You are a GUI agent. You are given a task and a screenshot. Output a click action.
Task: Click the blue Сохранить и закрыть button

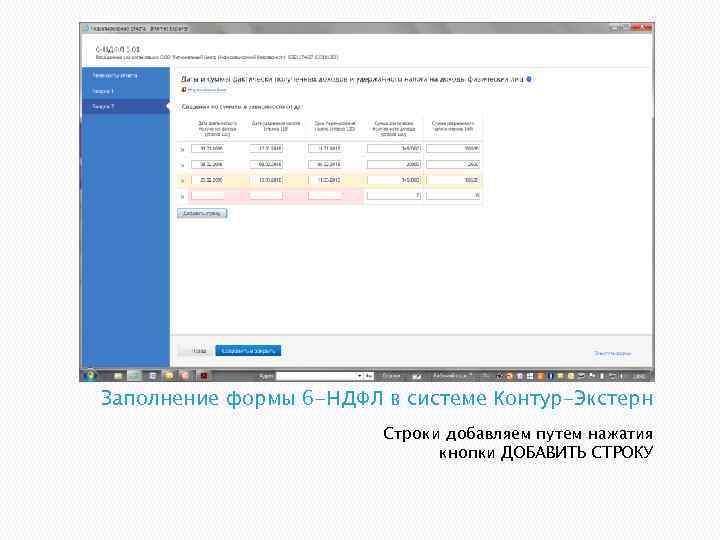tap(248, 351)
